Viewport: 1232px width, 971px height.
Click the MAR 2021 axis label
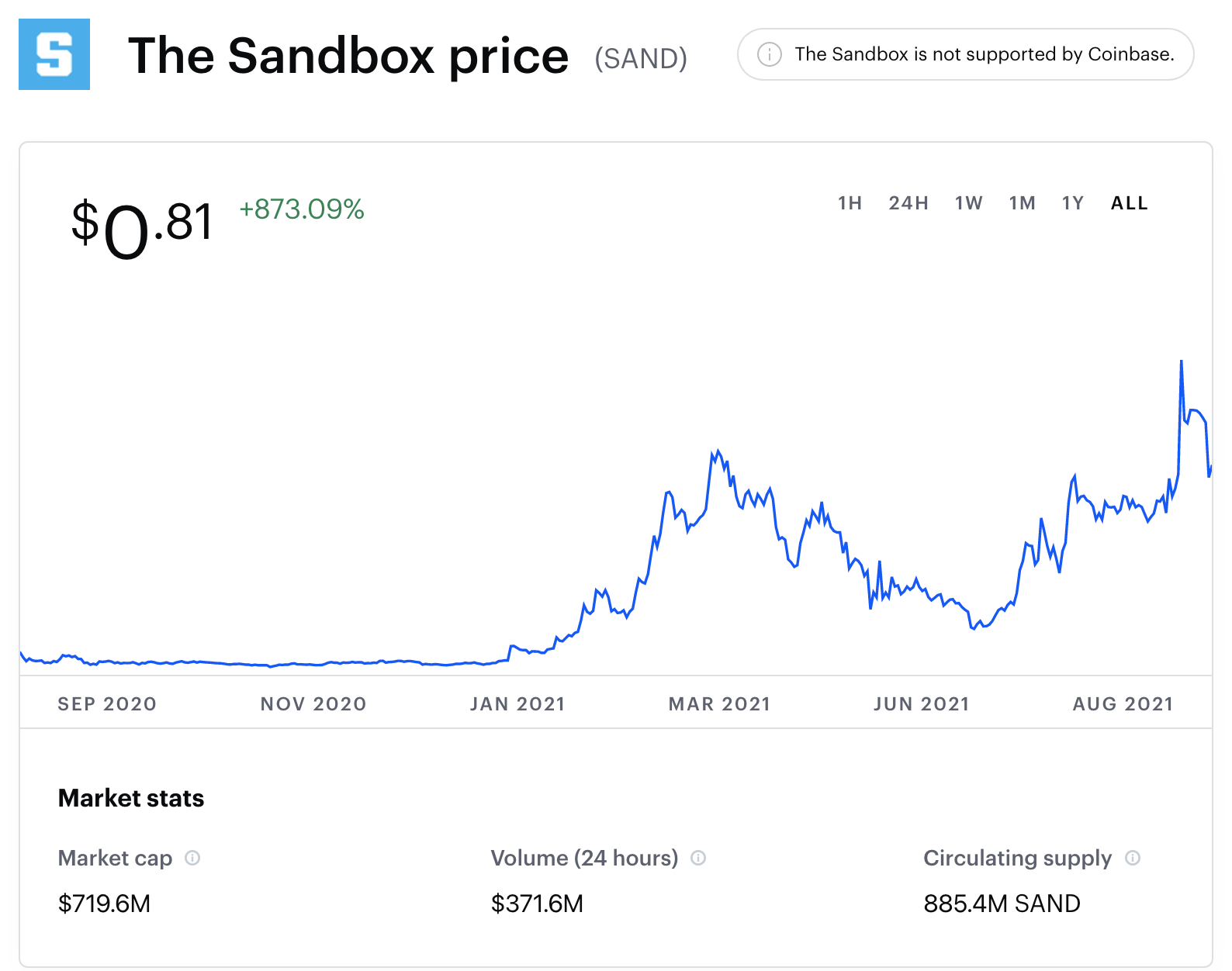pyautogui.click(x=719, y=704)
